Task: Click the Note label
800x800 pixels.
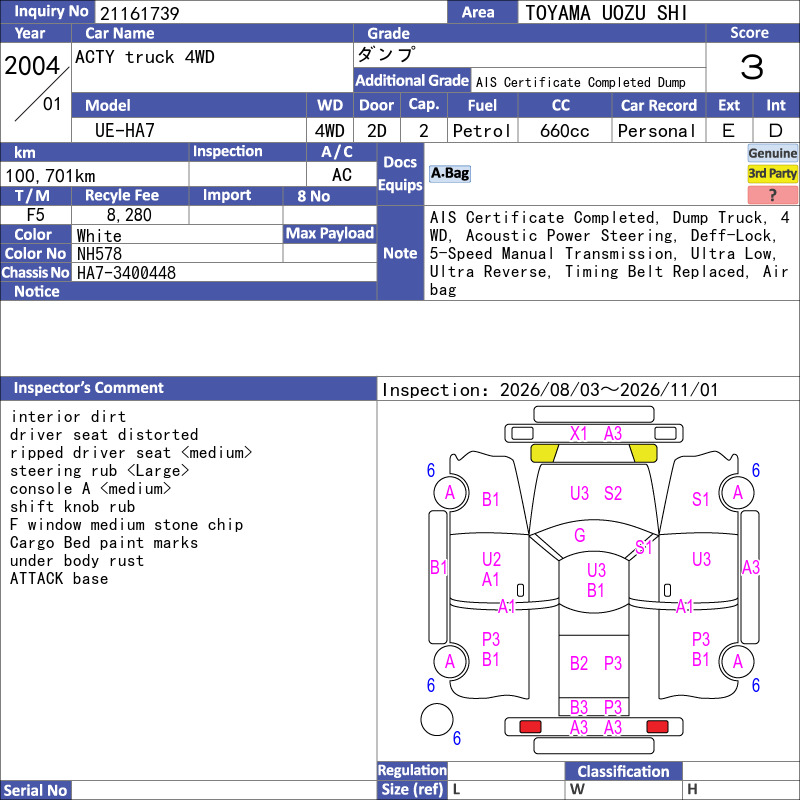Action: [400, 253]
